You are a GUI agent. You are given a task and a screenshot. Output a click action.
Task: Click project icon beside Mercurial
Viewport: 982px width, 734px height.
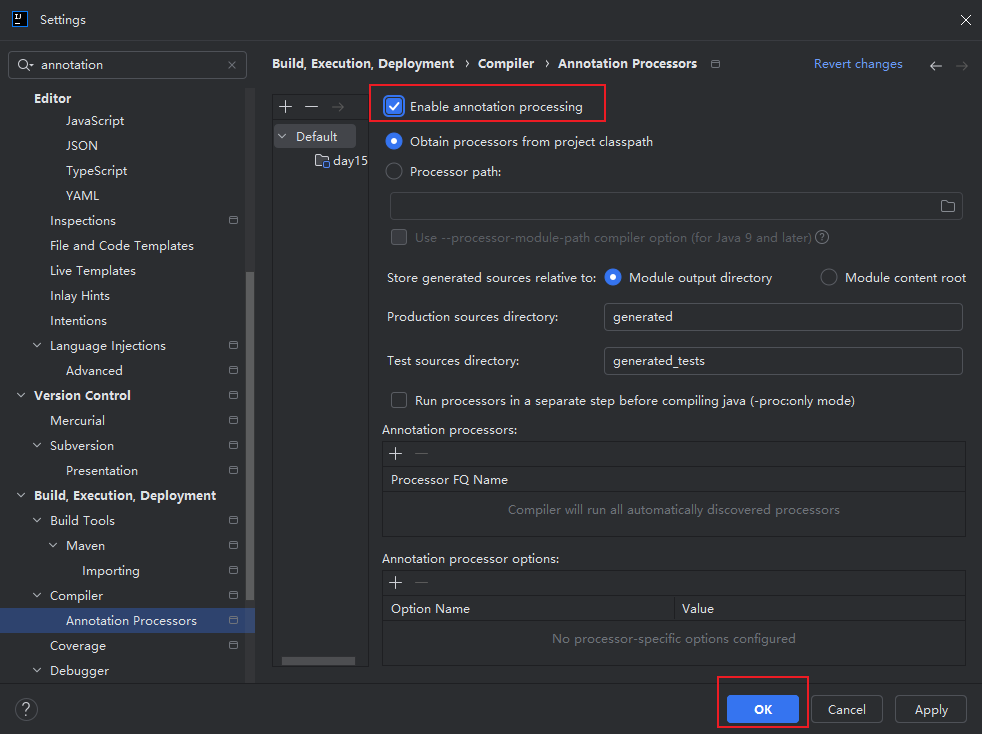tap(234, 420)
